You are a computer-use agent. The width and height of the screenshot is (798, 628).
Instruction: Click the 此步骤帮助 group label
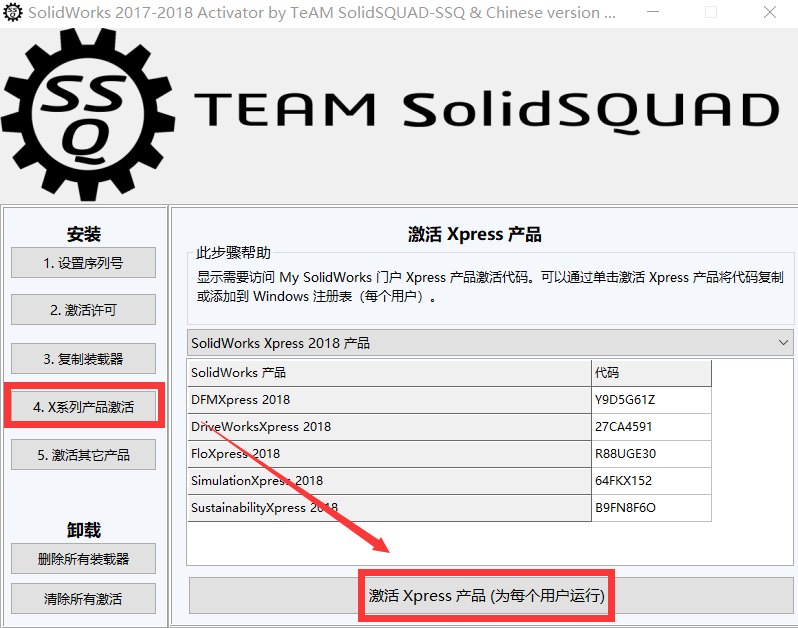[x=234, y=252]
